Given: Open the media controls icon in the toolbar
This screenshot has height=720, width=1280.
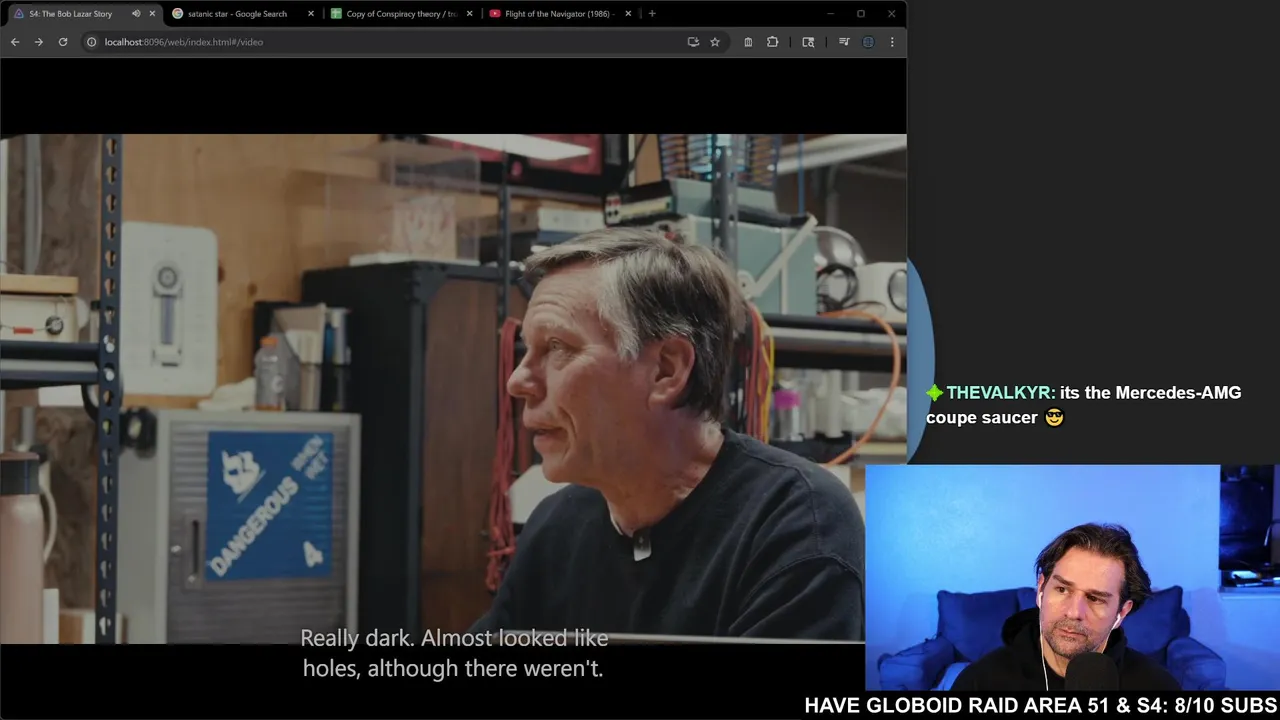Looking at the screenshot, I should click(x=844, y=42).
